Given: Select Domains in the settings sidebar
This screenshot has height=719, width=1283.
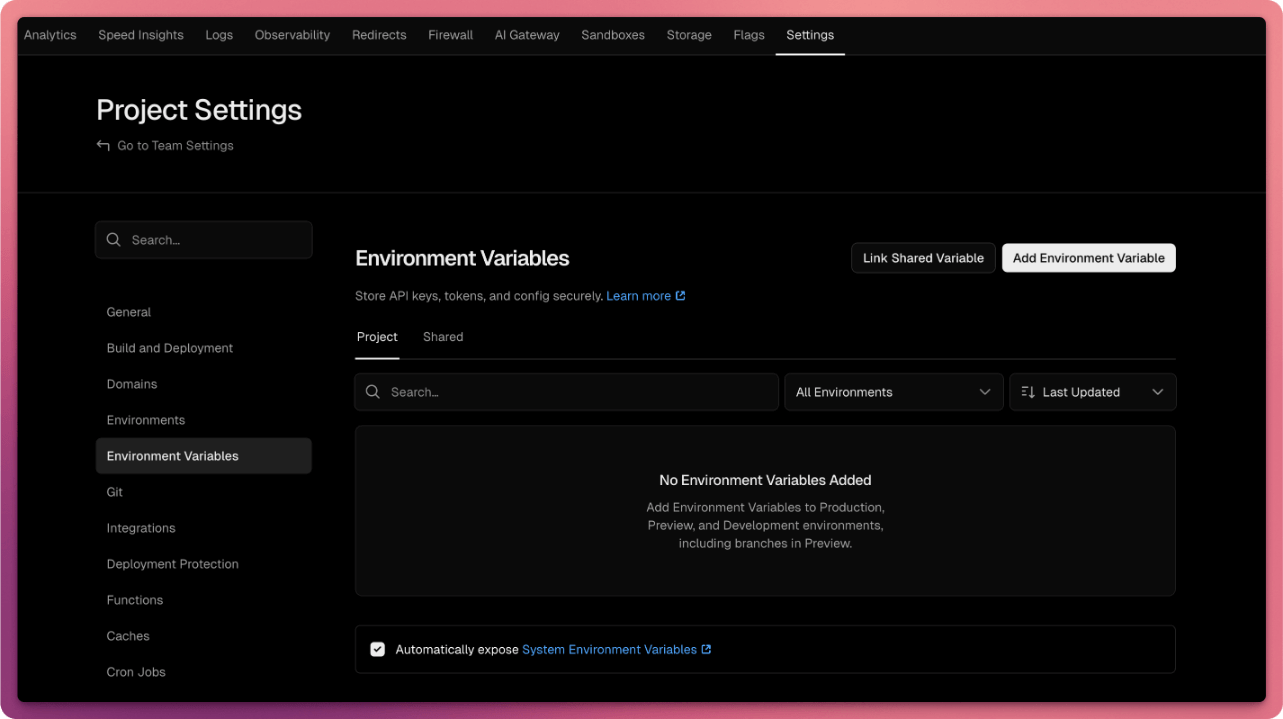Looking at the screenshot, I should click(131, 384).
